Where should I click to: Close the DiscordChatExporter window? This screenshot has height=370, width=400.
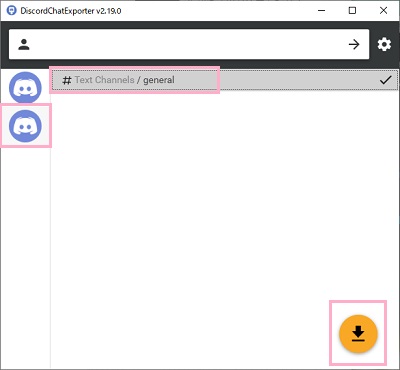[x=383, y=11]
